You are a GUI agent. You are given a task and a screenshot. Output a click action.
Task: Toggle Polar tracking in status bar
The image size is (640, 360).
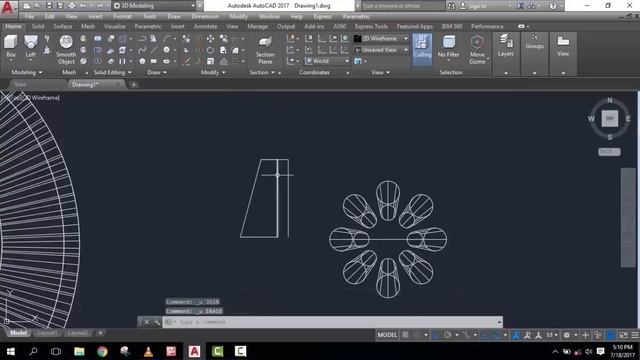tap(448, 335)
